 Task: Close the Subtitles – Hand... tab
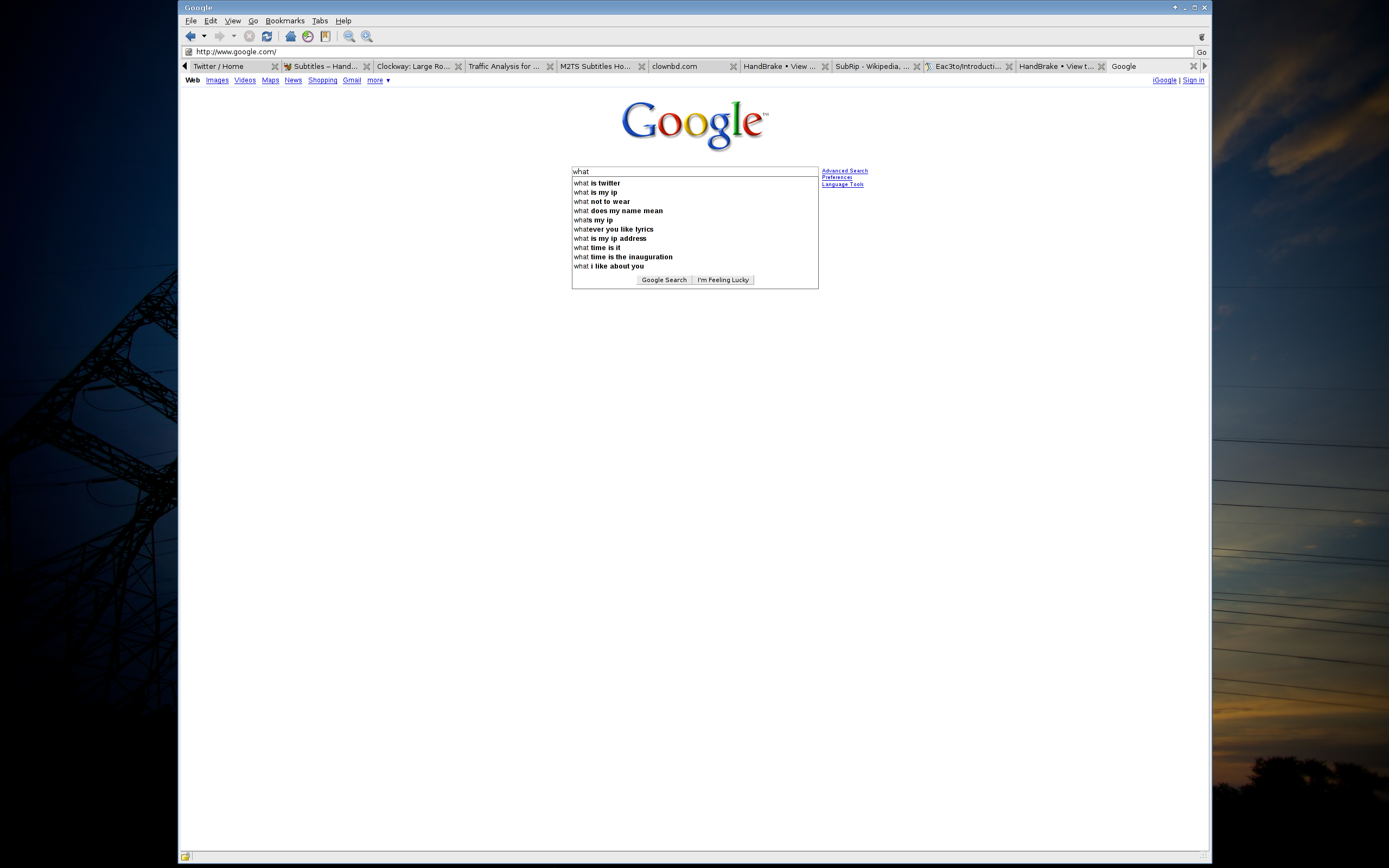(367, 67)
